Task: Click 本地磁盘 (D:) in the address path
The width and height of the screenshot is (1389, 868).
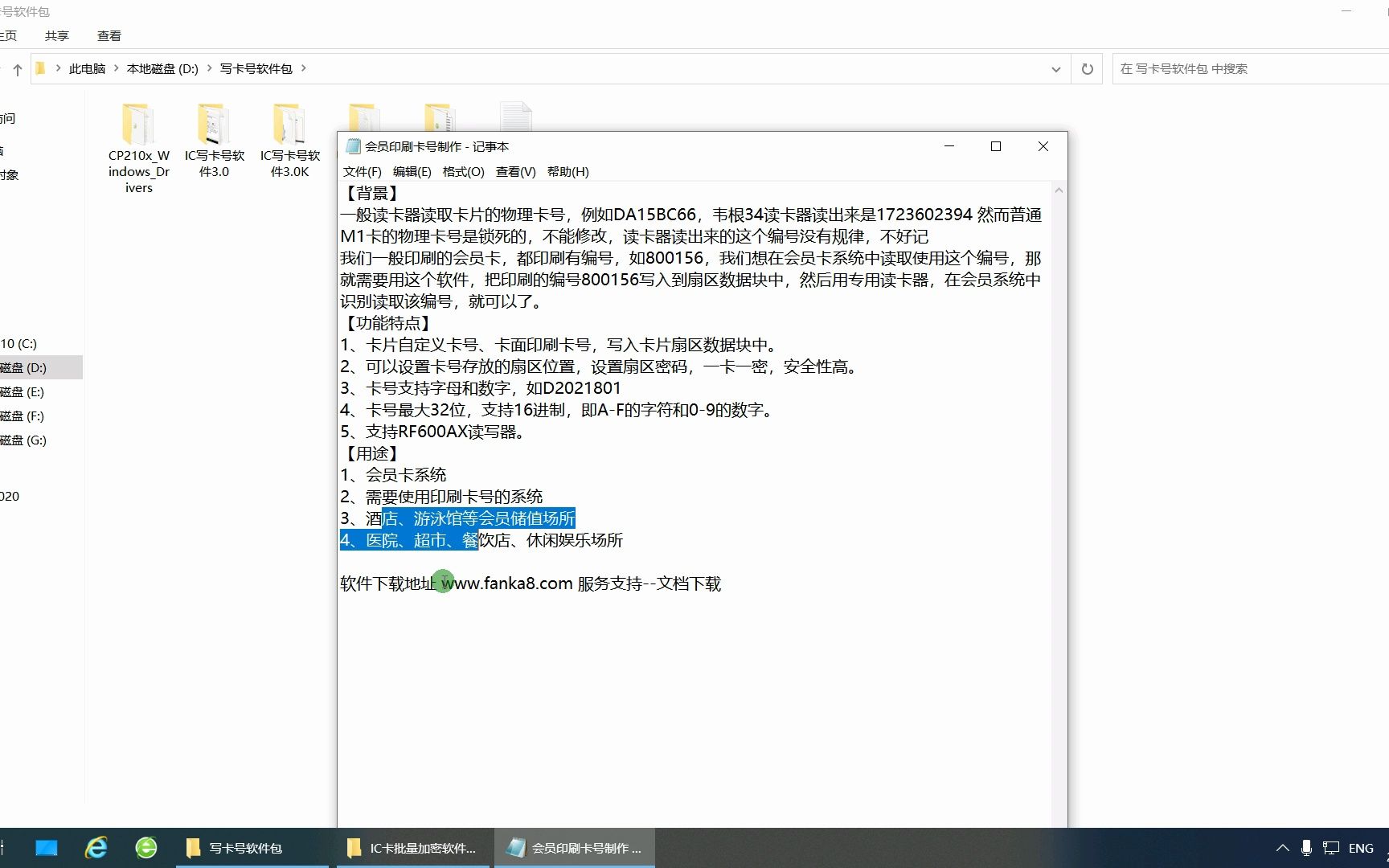Action: tap(162, 69)
